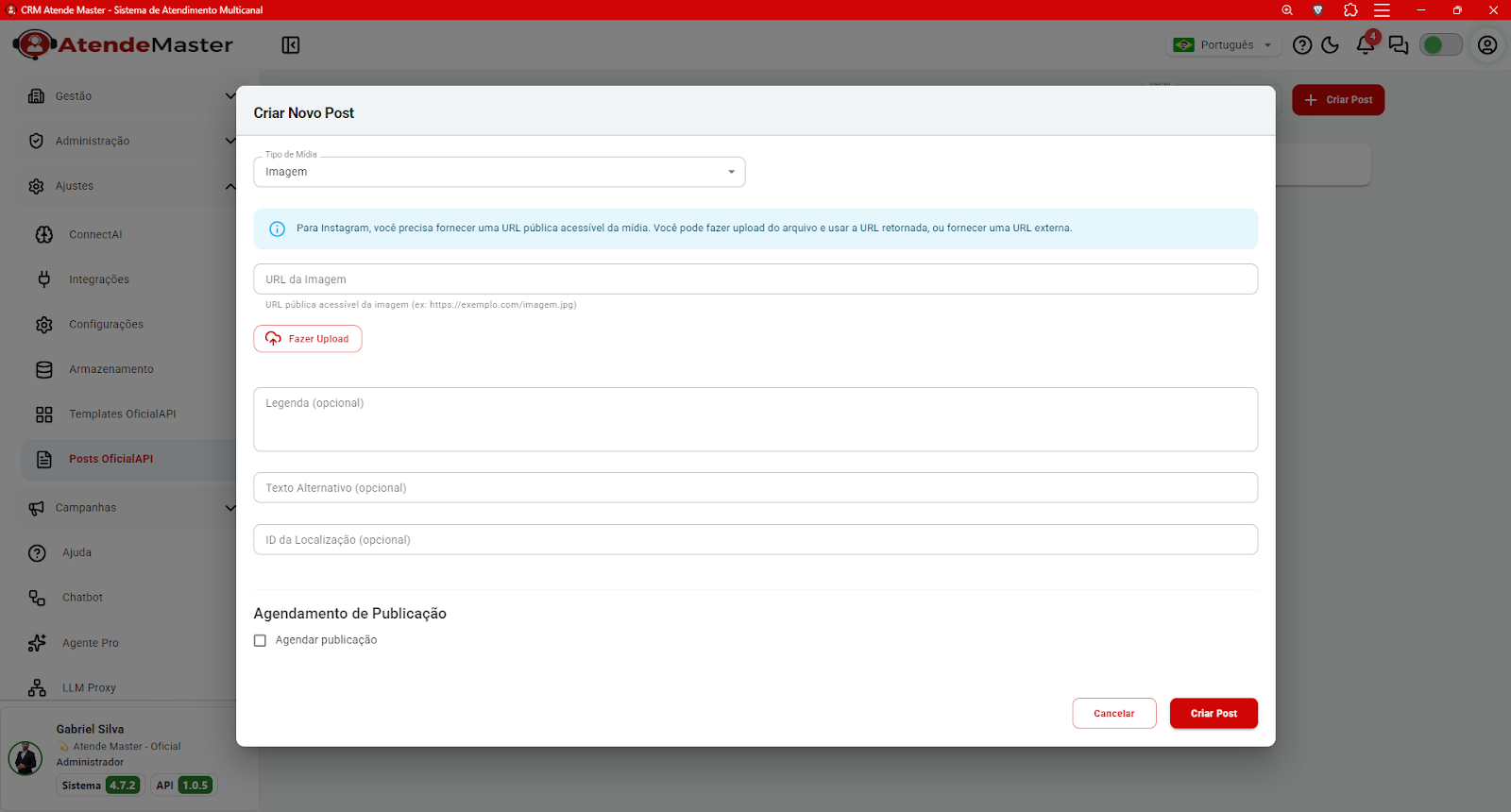The width and height of the screenshot is (1511, 812).
Task: Open the user profile avatar icon
Action: click(x=1487, y=45)
